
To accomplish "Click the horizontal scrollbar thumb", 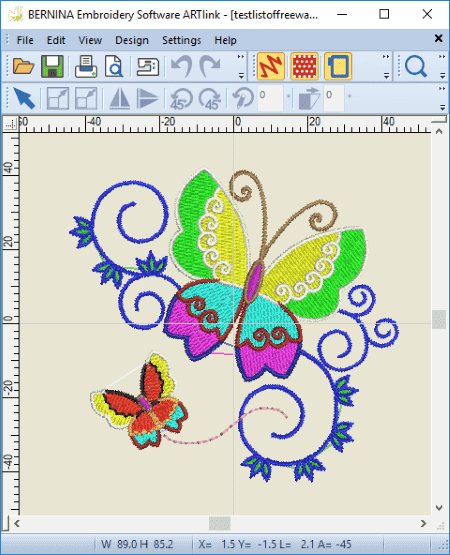I will pos(220,523).
